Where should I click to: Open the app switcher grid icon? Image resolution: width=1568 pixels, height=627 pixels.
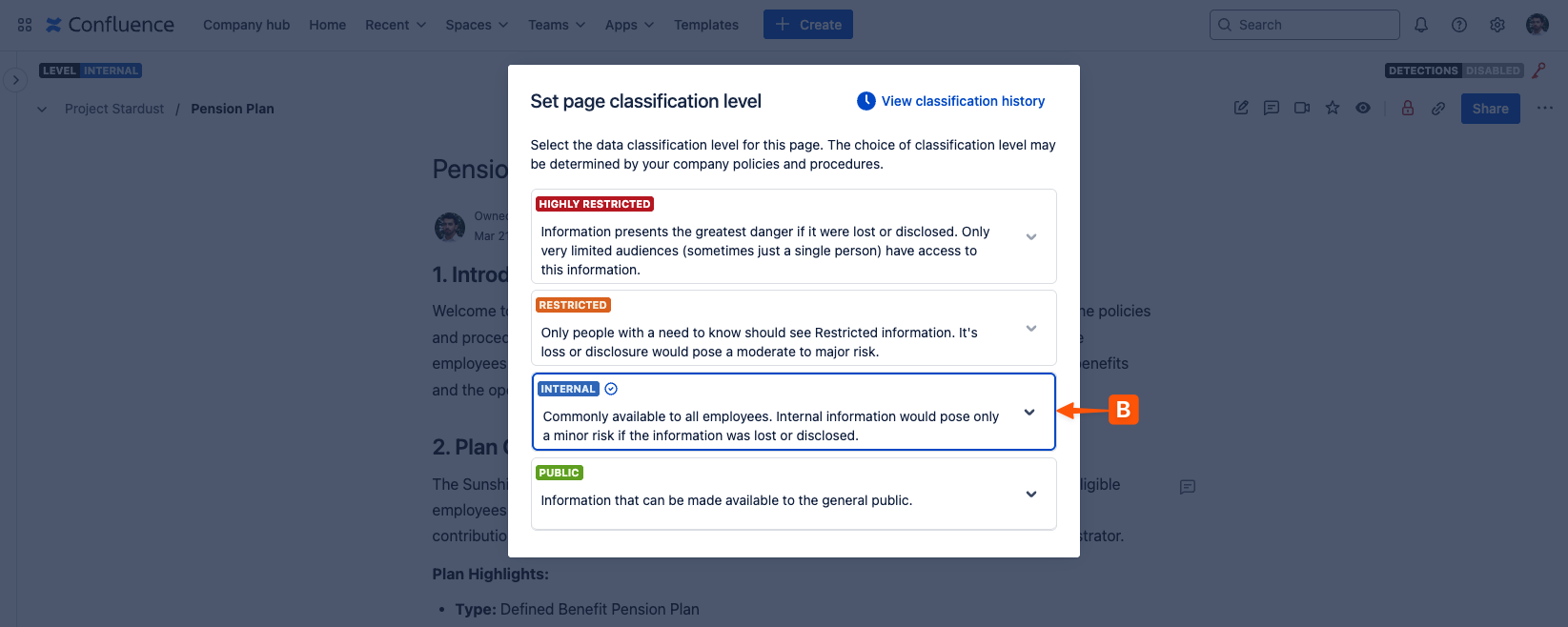pos(25,25)
